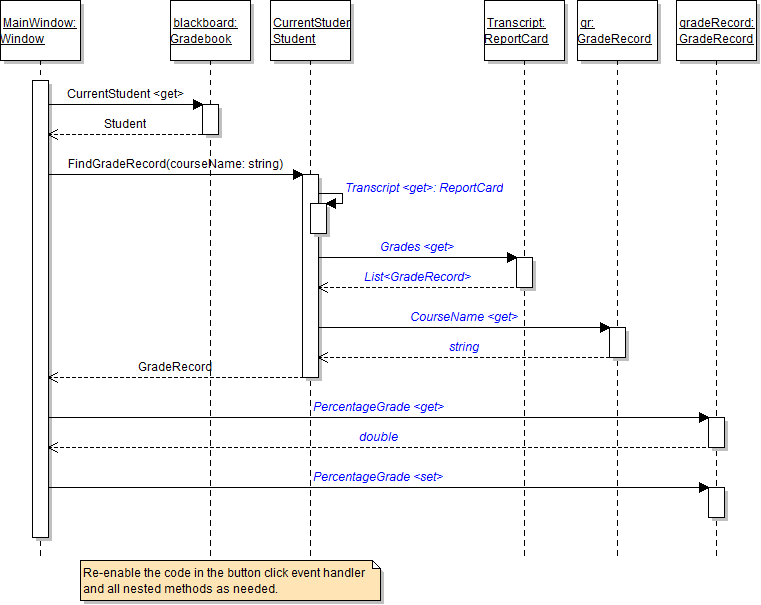The width and height of the screenshot is (761, 605).
Task: Select the GradeRecord return message label
Action: pos(174,367)
